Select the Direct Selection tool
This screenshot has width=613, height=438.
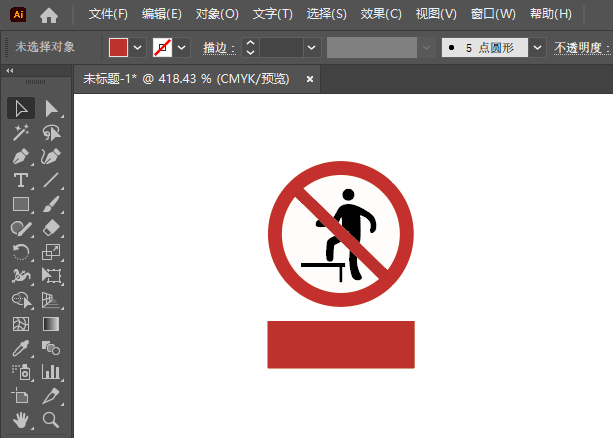pos(51,108)
